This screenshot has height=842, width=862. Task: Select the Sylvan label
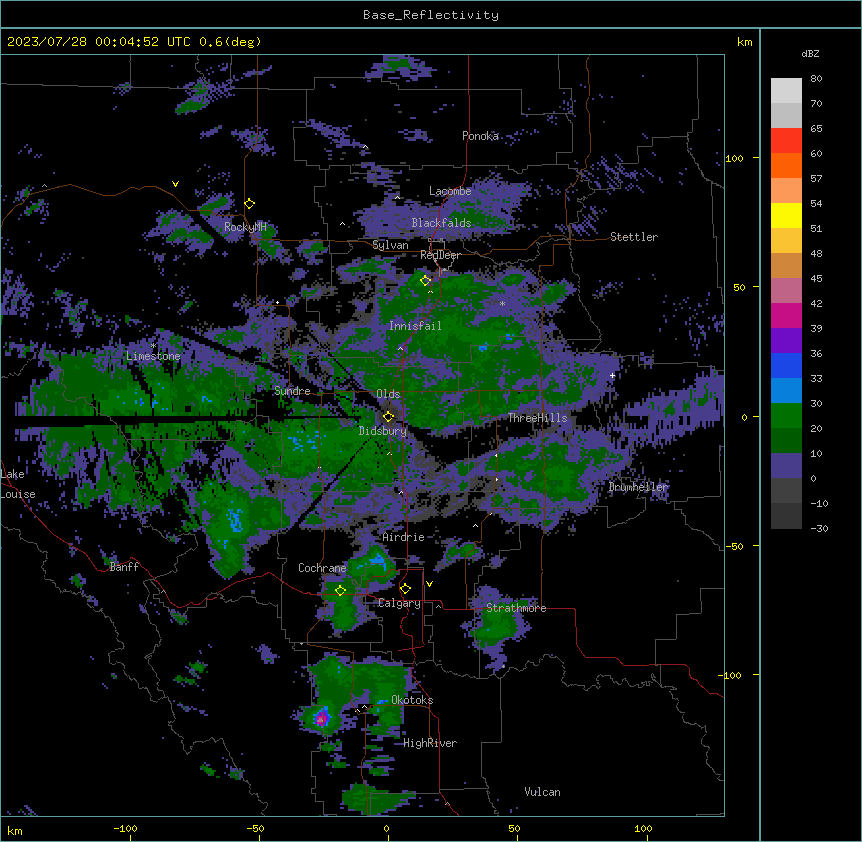pyautogui.click(x=390, y=245)
